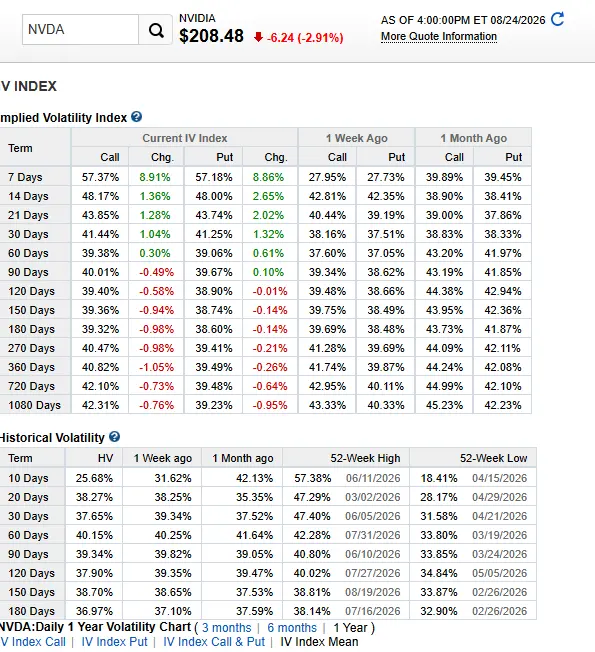Screen dimensions: 595x652
Task: Click 90 Days 1 week ago 39.82%
Action: click(x=173, y=554)
